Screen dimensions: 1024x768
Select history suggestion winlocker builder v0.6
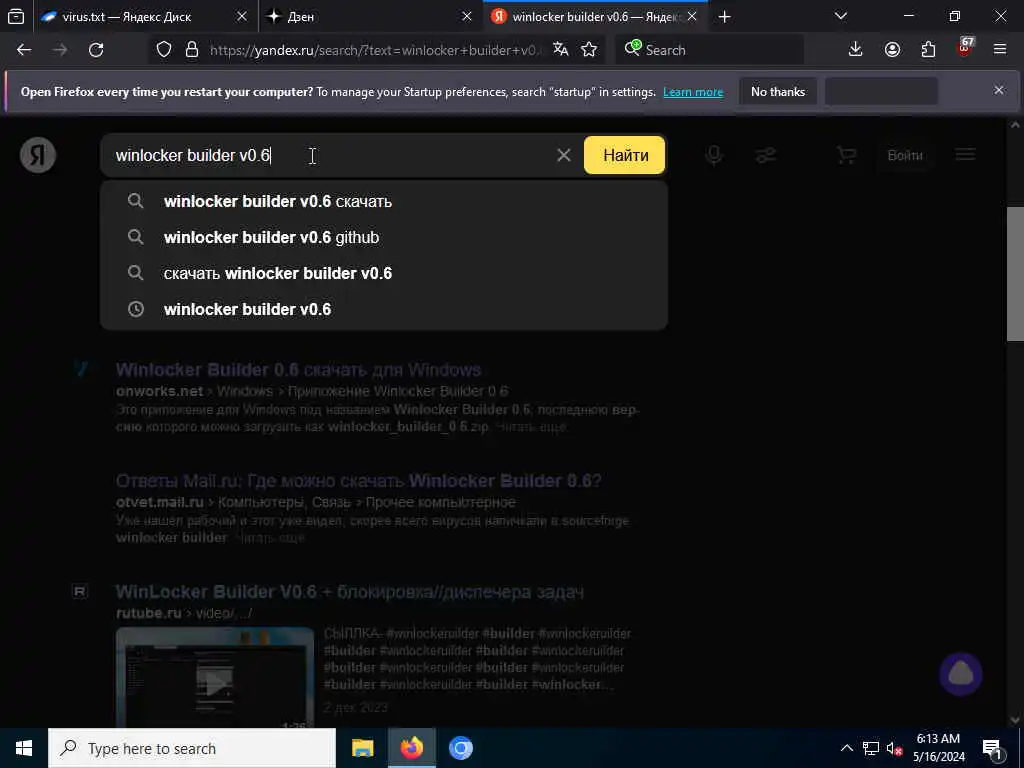(x=384, y=309)
